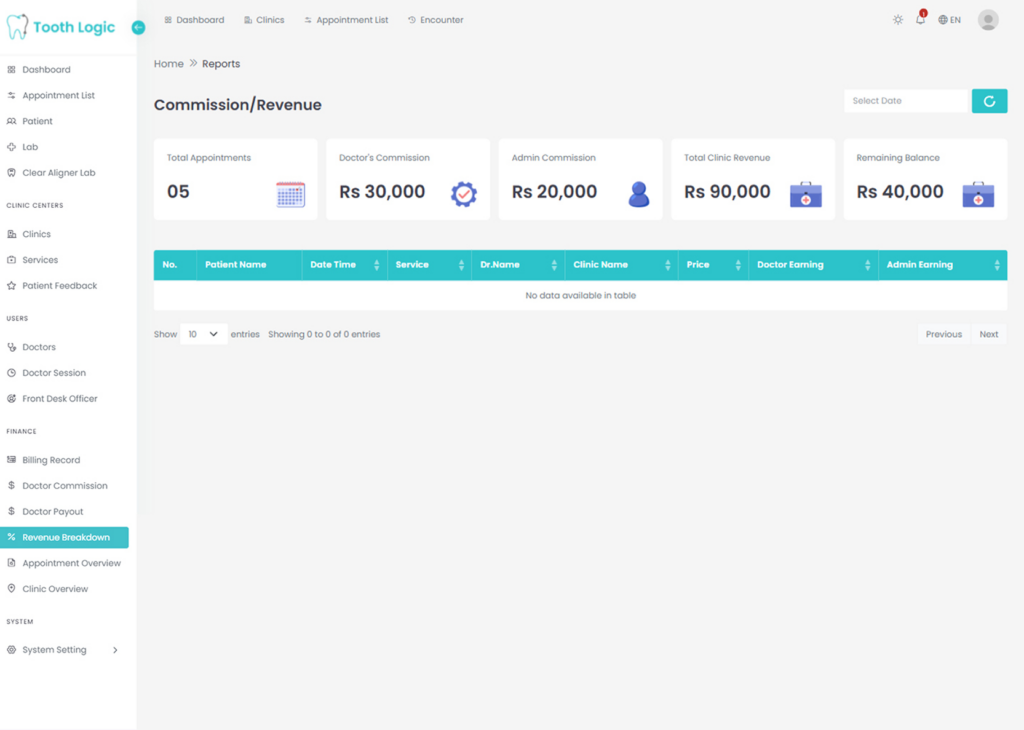
Task: Click the Reports breadcrumb text
Action: pyautogui.click(x=221, y=64)
